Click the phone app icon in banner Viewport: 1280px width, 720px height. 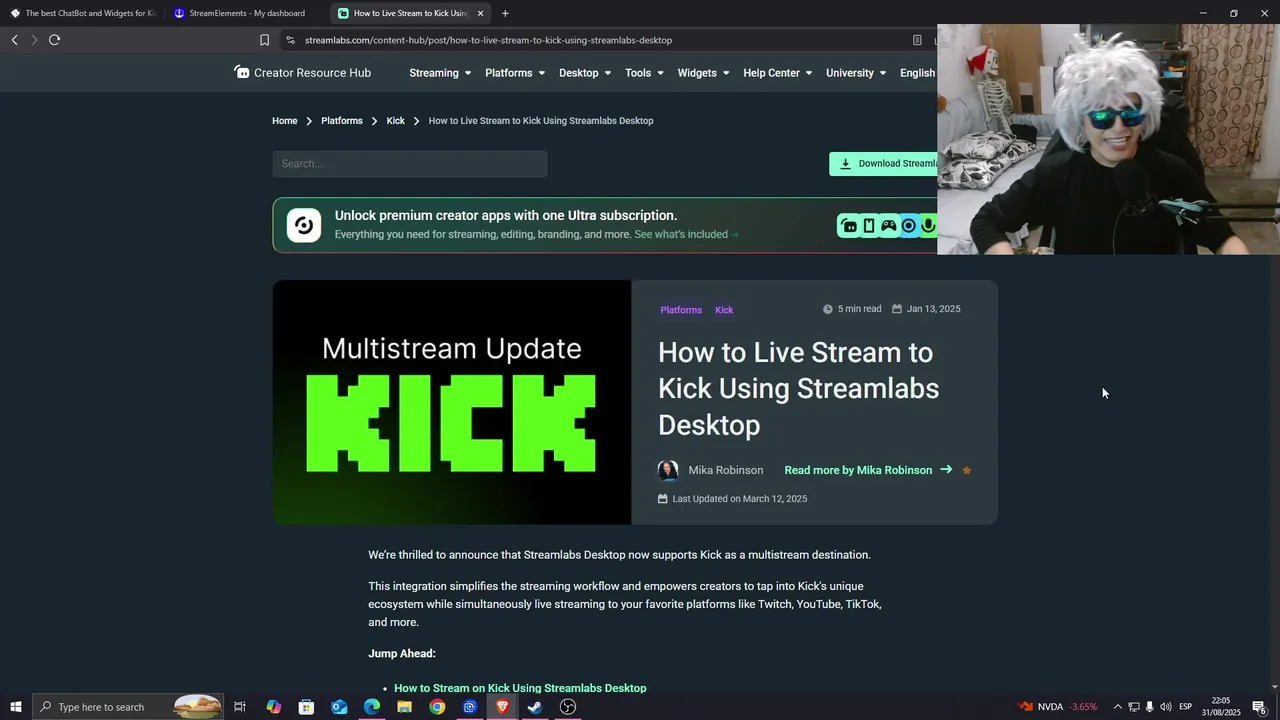(x=869, y=225)
